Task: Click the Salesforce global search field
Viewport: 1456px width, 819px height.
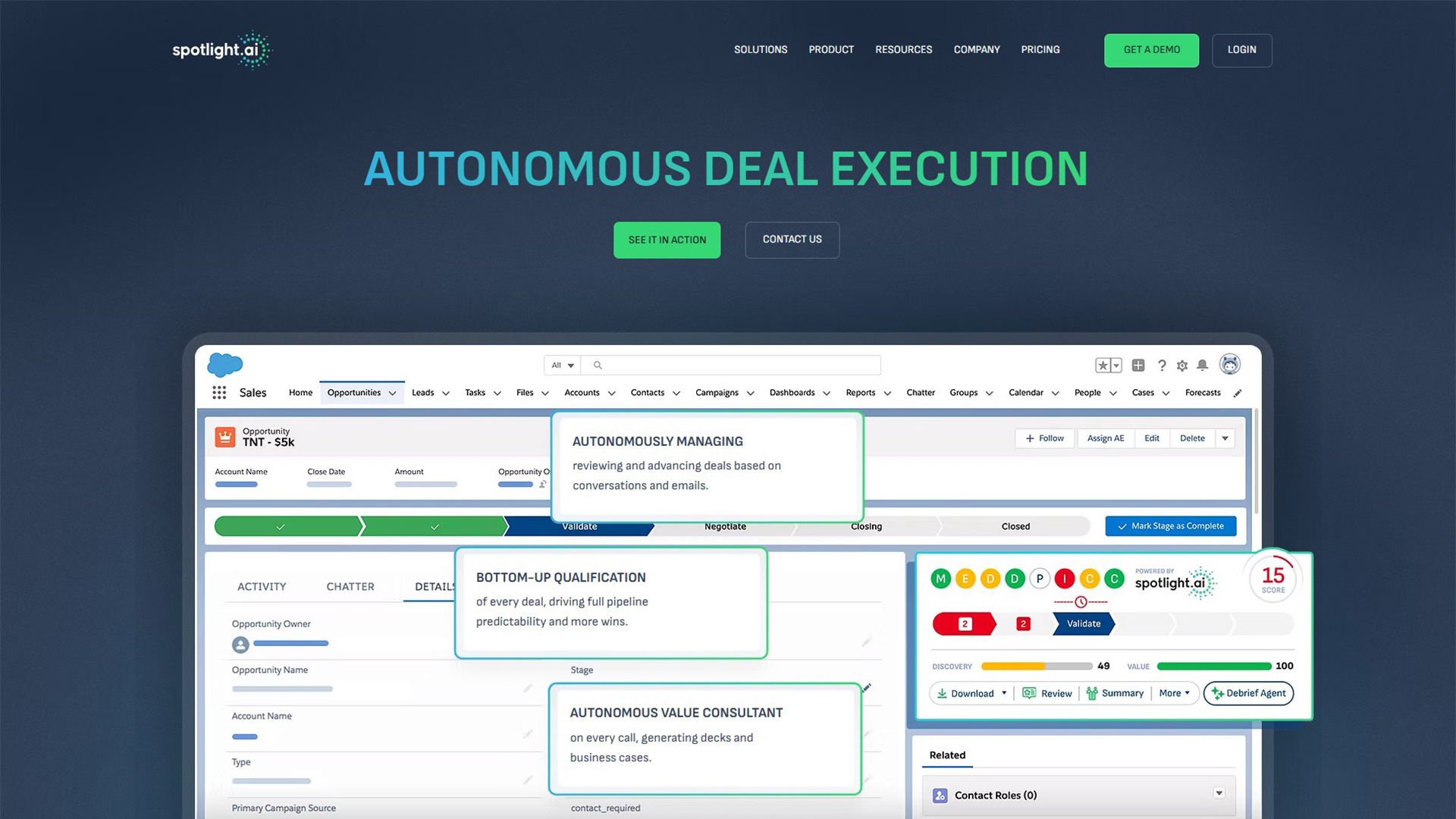Action: [733, 365]
